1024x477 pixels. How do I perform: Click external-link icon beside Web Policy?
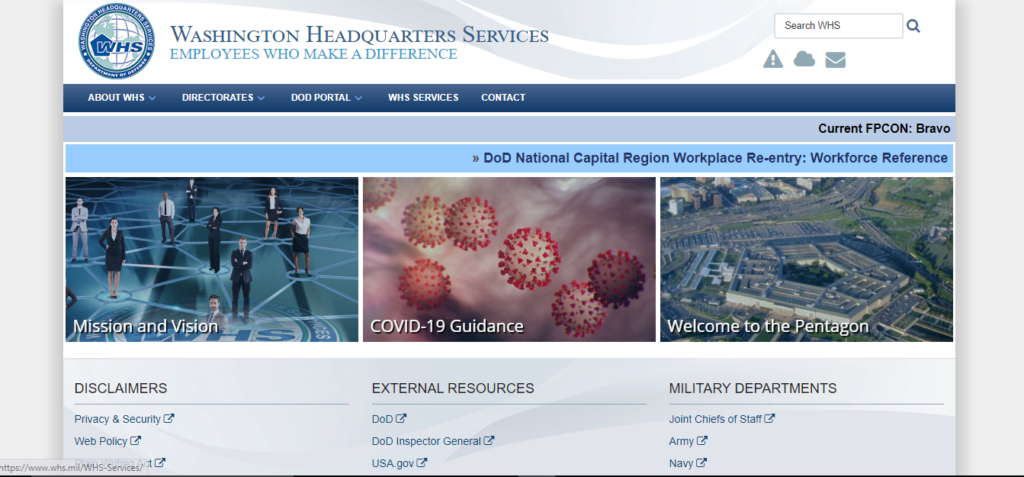[x=135, y=441]
